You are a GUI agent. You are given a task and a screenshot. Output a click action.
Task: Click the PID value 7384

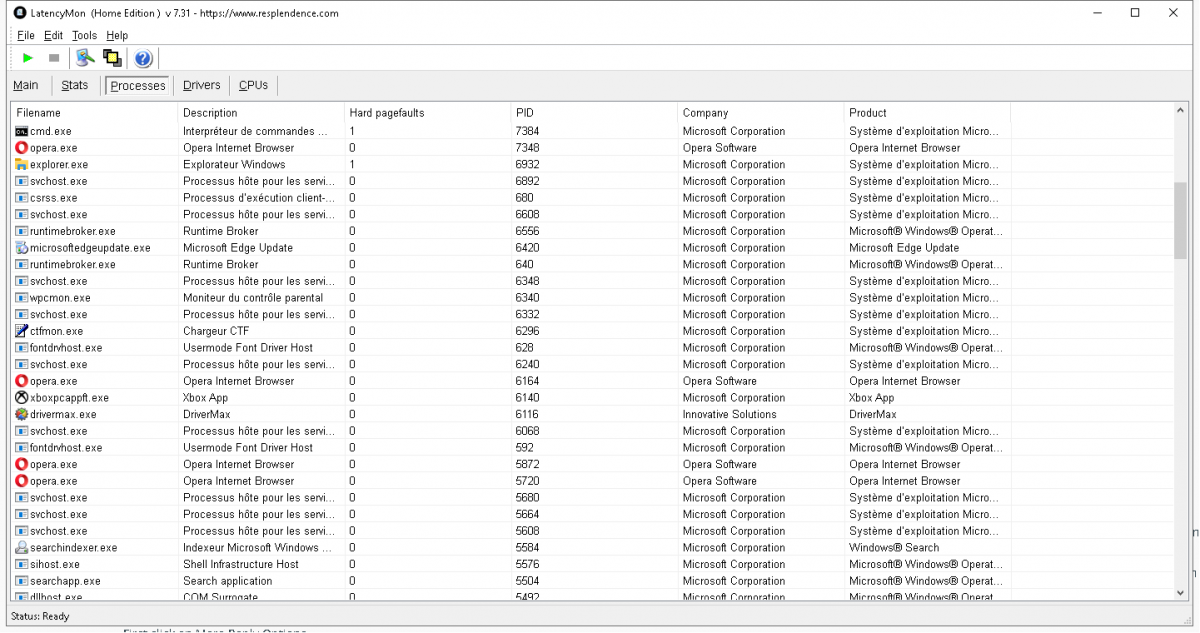tap(527, 131)
